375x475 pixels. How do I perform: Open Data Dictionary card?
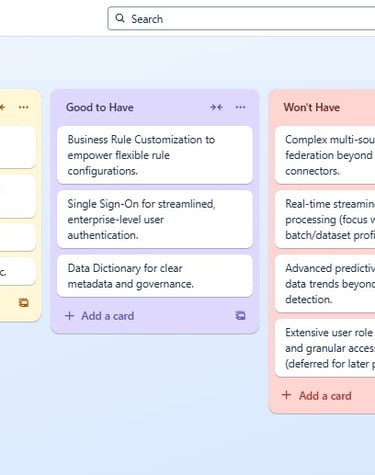point(155,276)
